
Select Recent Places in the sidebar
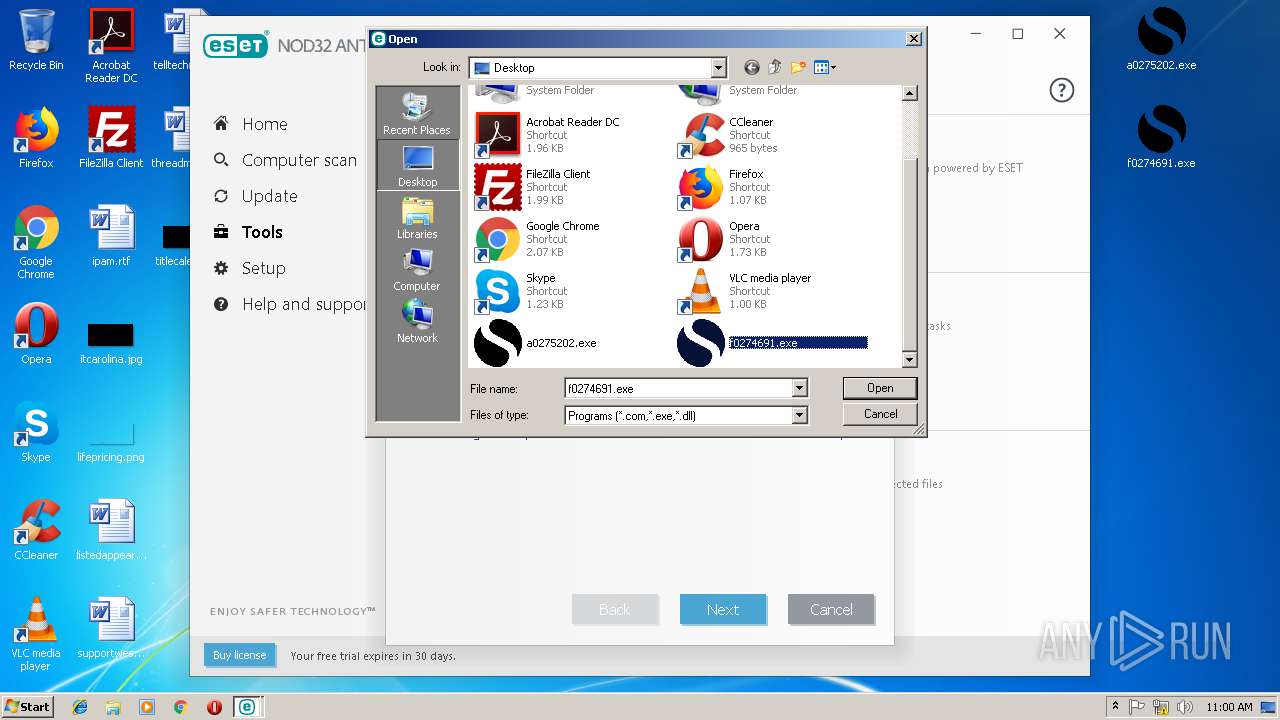417,113
